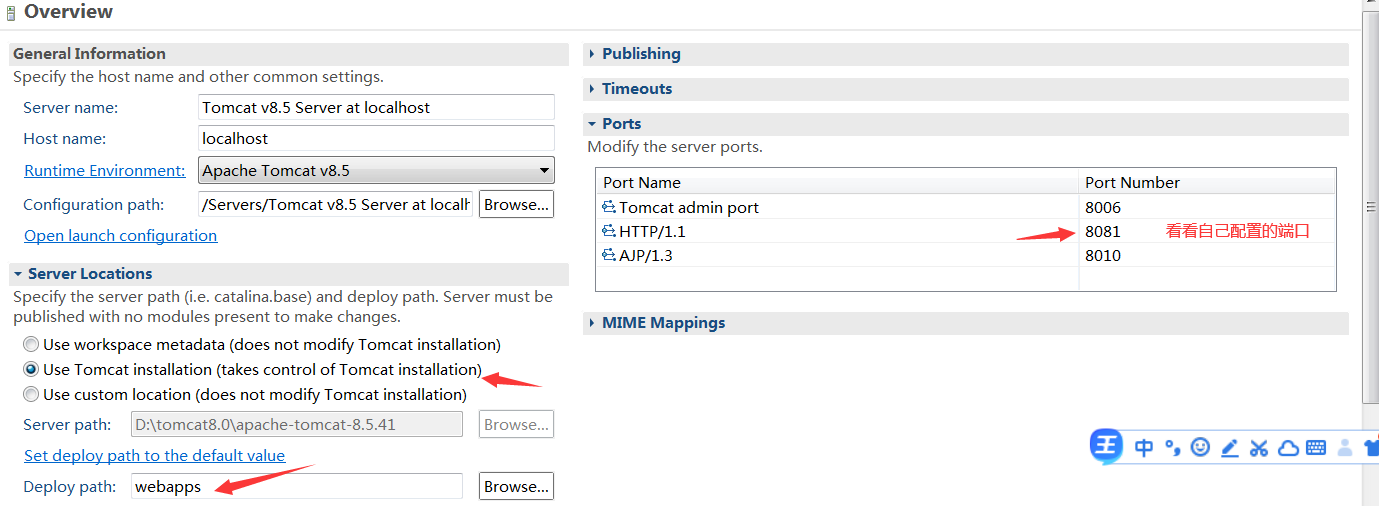Open the skin shirt icon in IME bar

click(x=1371, y=448)
